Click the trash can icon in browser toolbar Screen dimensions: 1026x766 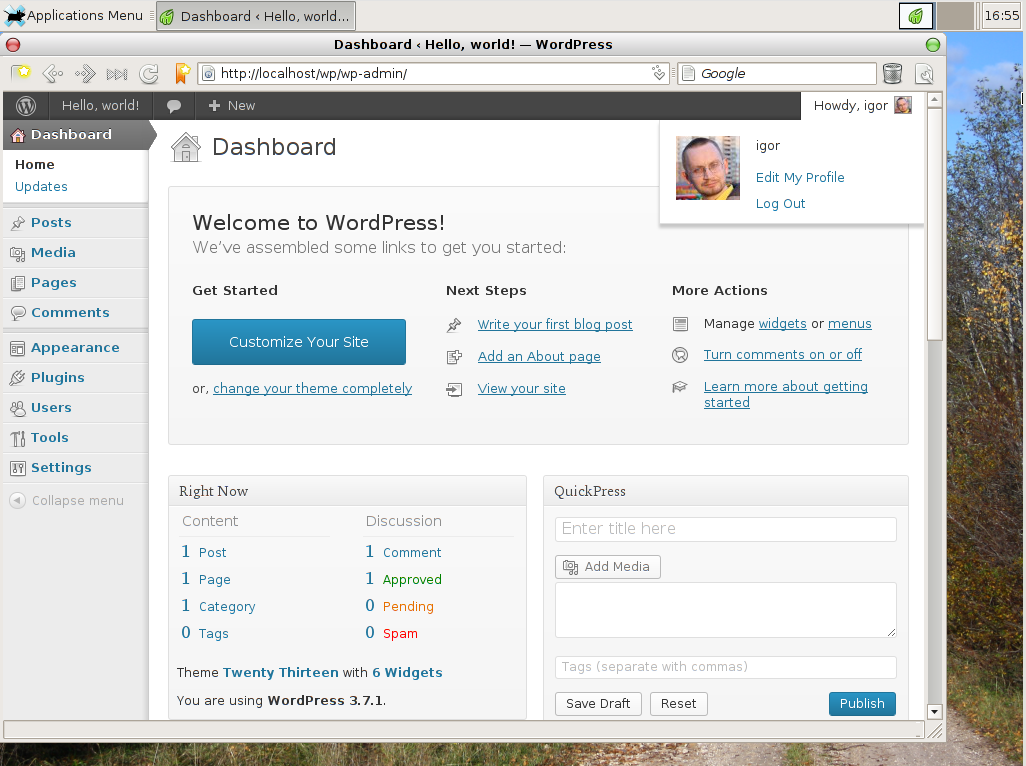click(893, 73)
